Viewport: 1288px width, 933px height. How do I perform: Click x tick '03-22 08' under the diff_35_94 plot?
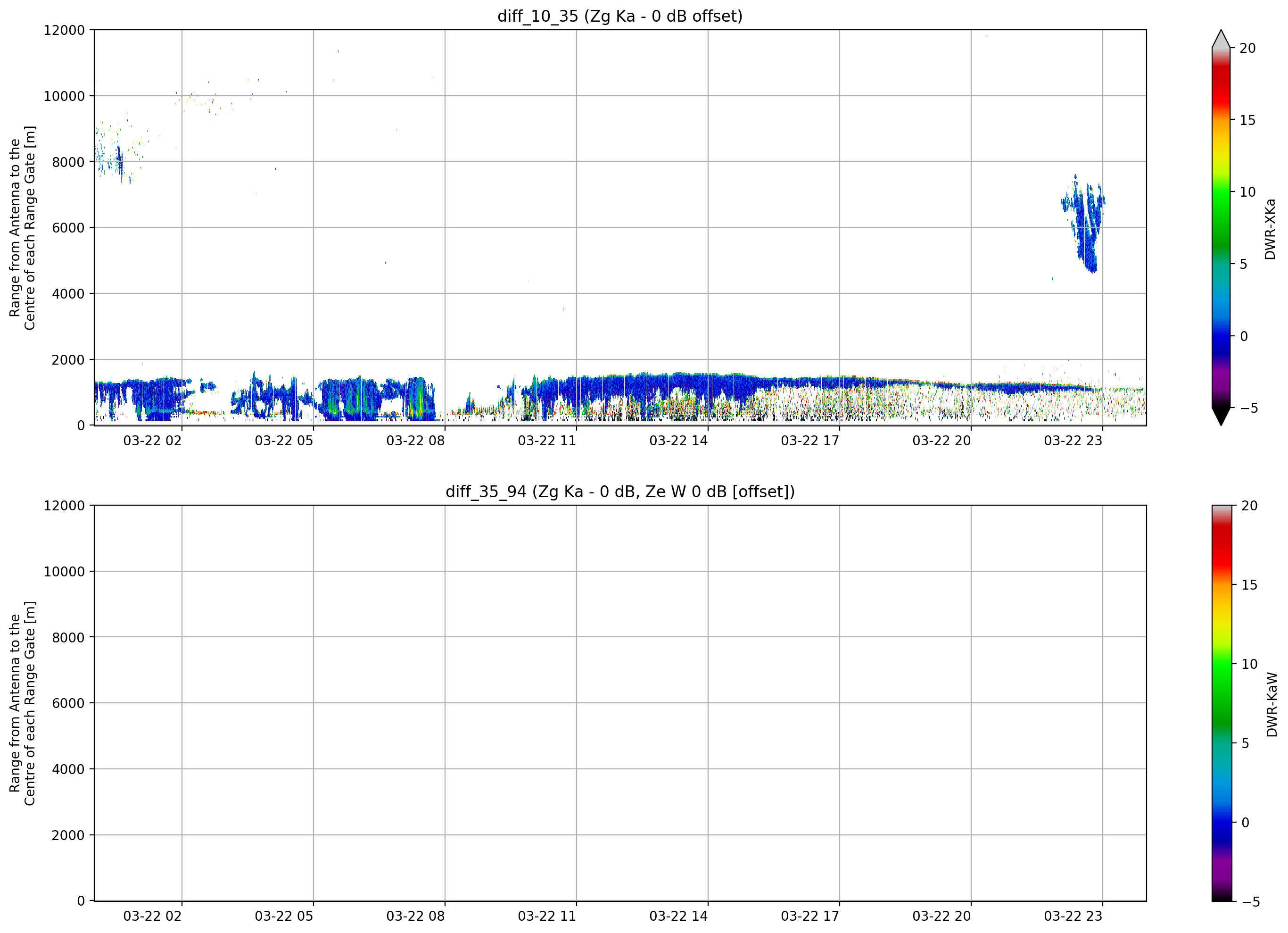tap(415, 916)
